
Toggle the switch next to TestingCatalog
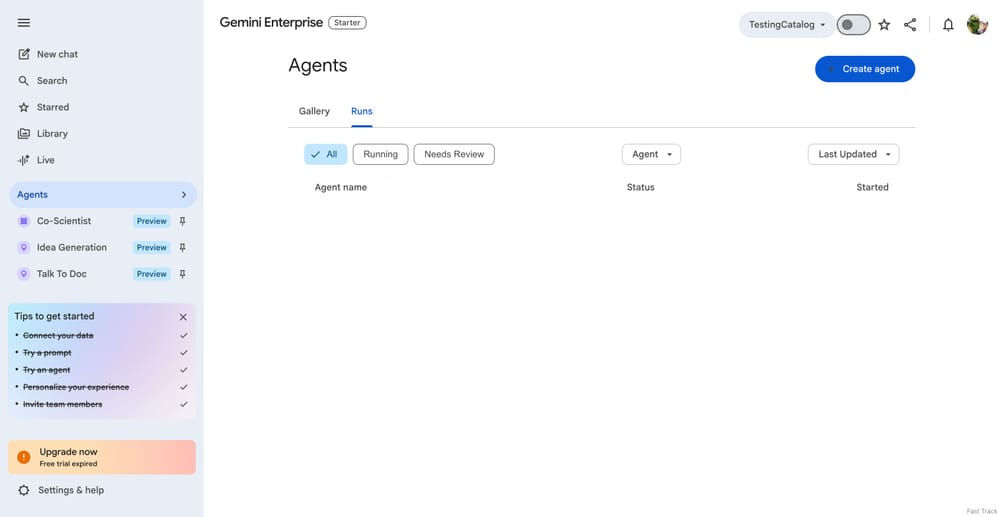click(853, 25)
